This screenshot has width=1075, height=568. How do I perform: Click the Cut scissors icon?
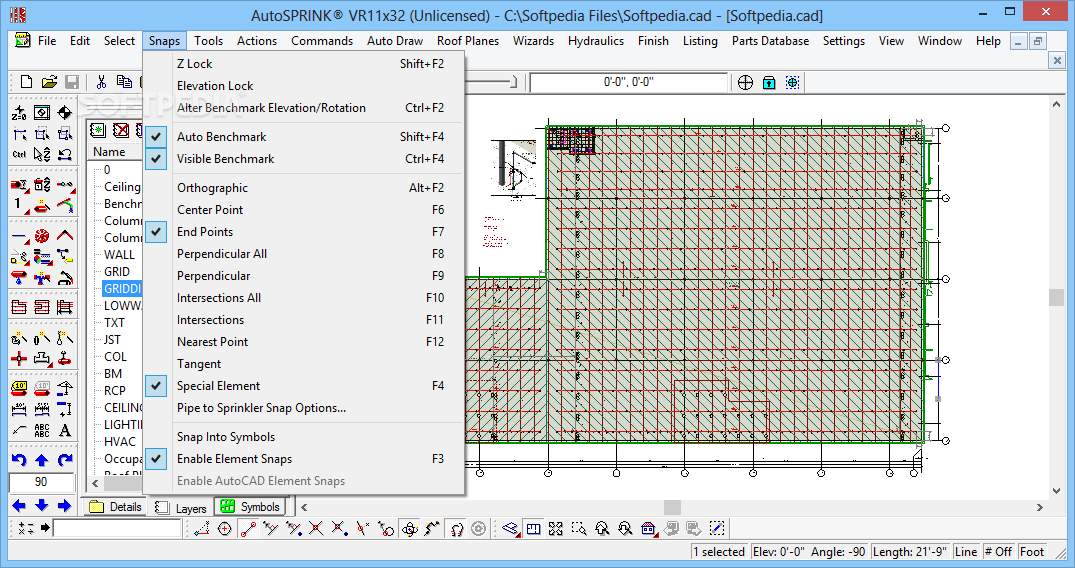click(101, 82)
